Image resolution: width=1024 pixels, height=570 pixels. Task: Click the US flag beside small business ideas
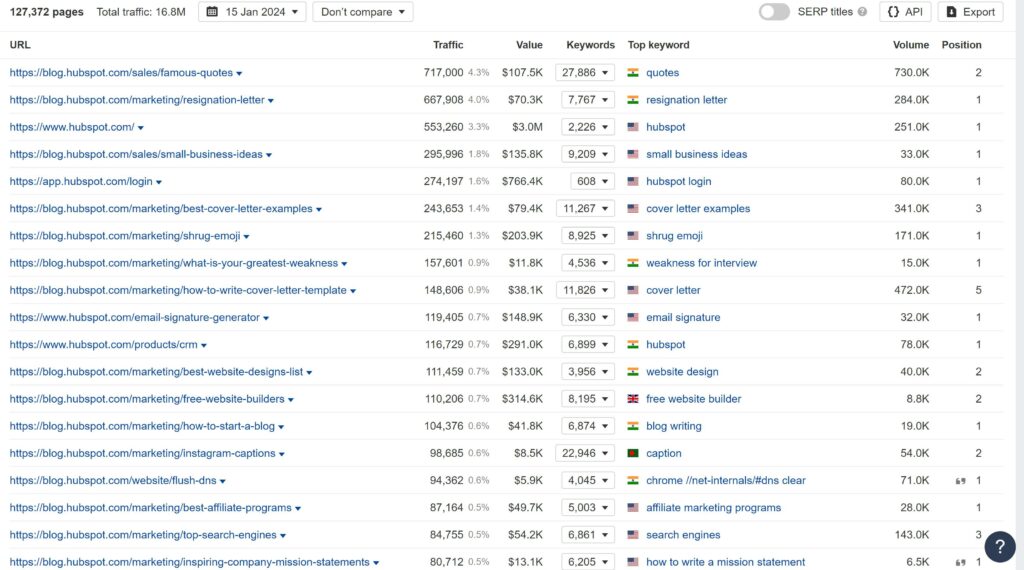(x=633, y=154)
